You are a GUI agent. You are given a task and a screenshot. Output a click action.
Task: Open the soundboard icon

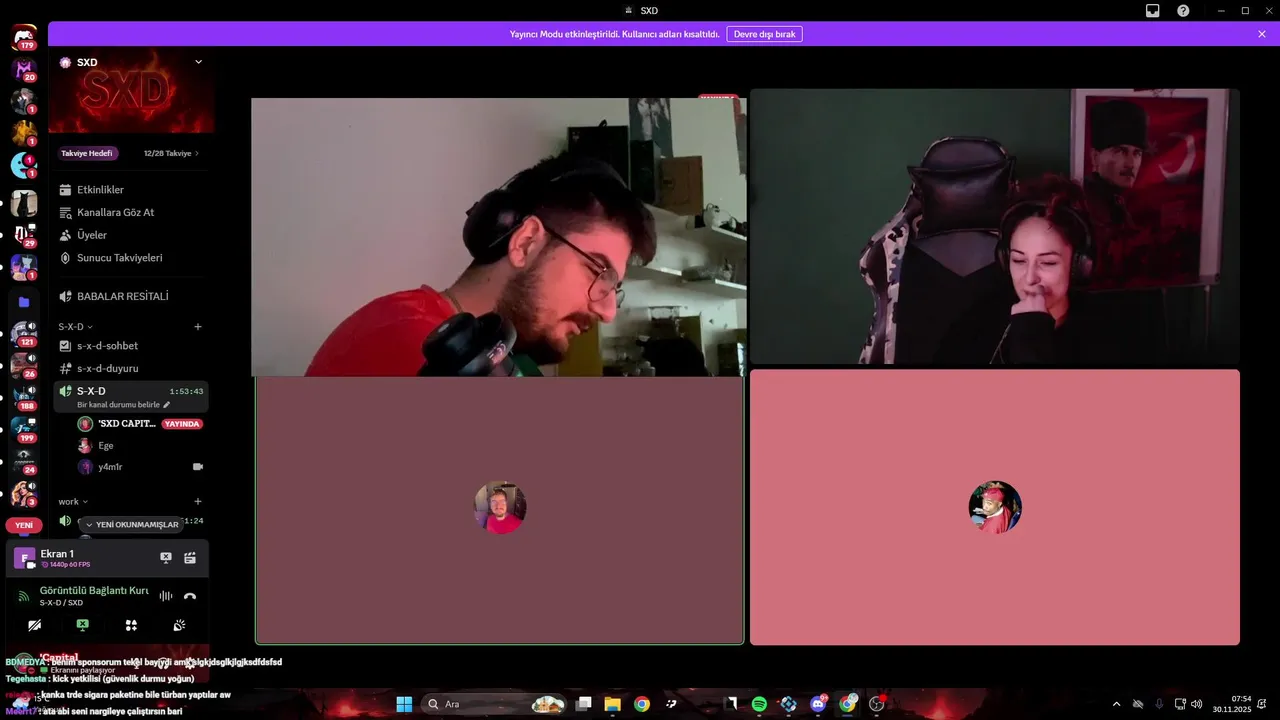179,625
